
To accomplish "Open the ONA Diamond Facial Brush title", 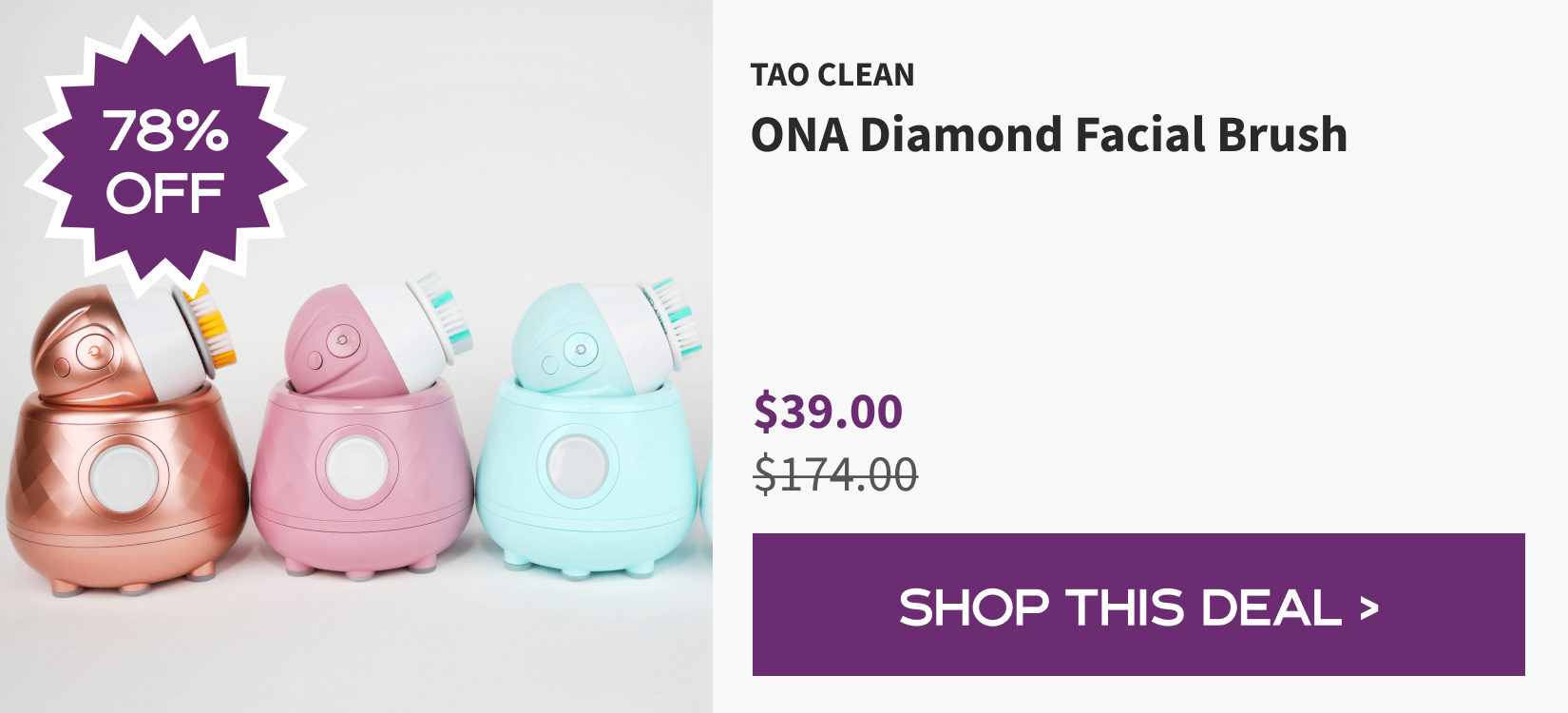I will 1049,134.
